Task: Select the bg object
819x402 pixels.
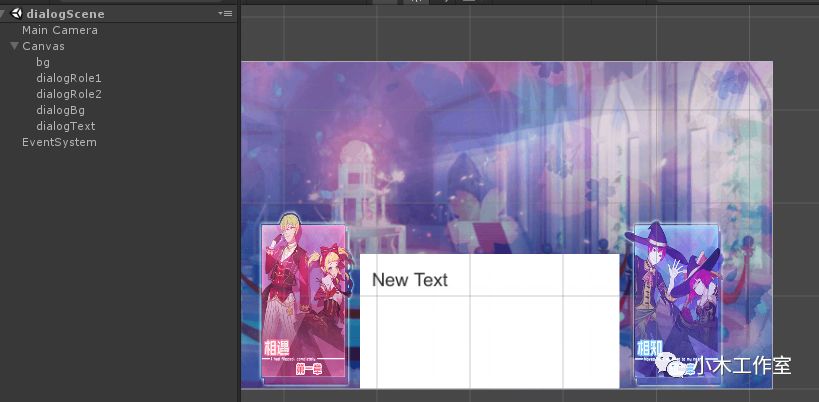Action: [43, 62]
